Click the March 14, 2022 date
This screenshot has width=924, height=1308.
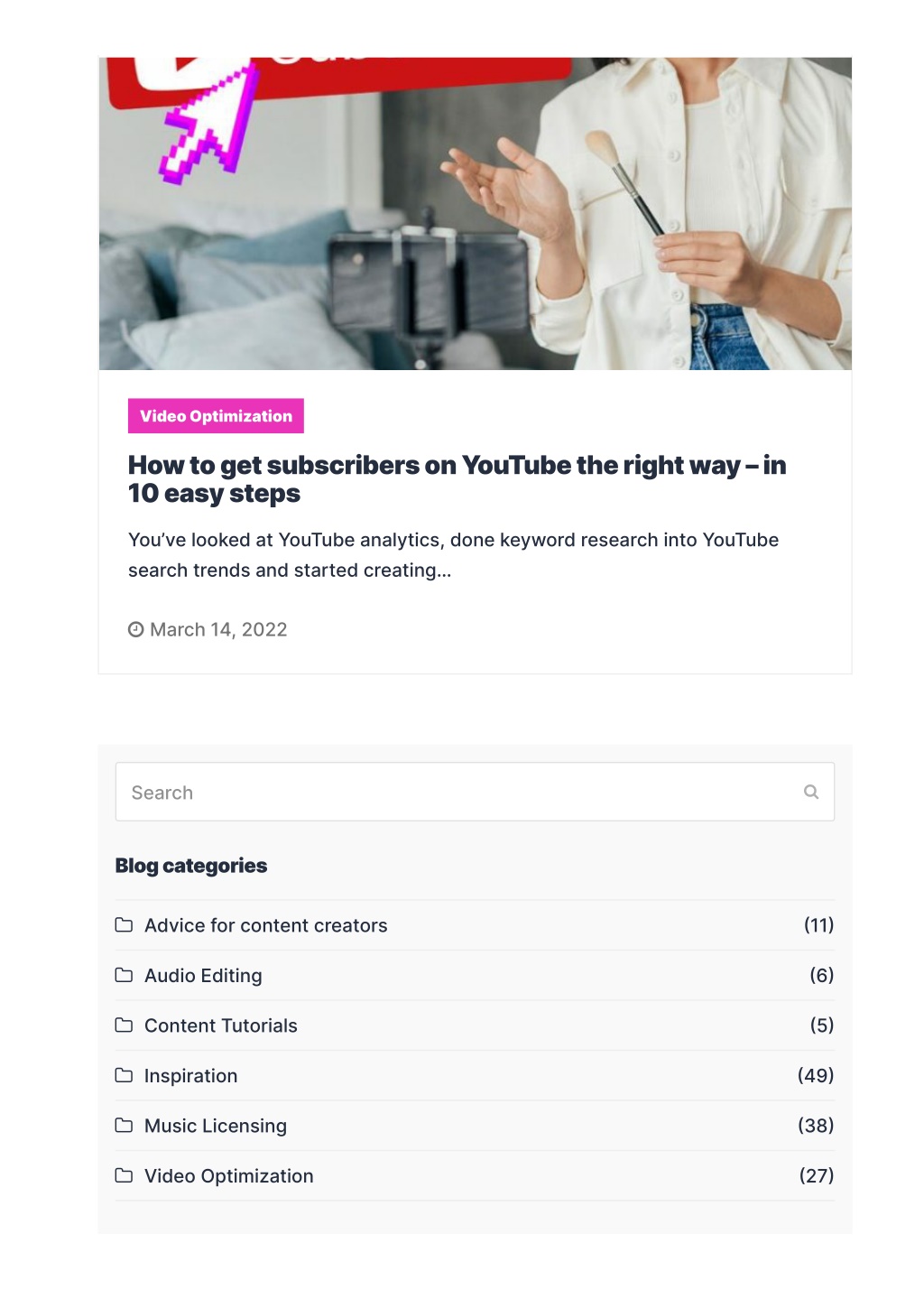click(x=218, y=629)
